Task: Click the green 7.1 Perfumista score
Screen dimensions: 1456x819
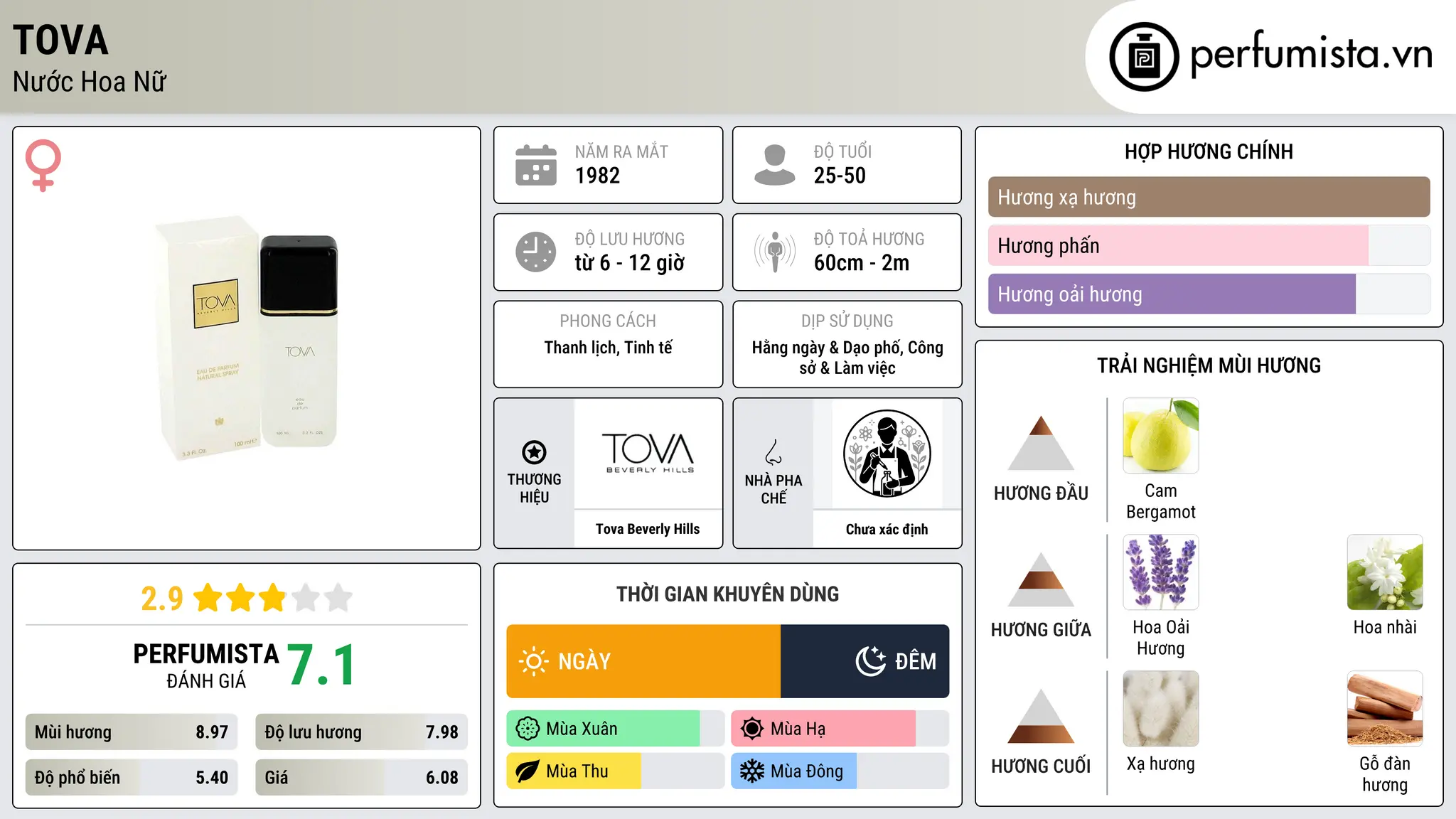Action: pos(321,665)
